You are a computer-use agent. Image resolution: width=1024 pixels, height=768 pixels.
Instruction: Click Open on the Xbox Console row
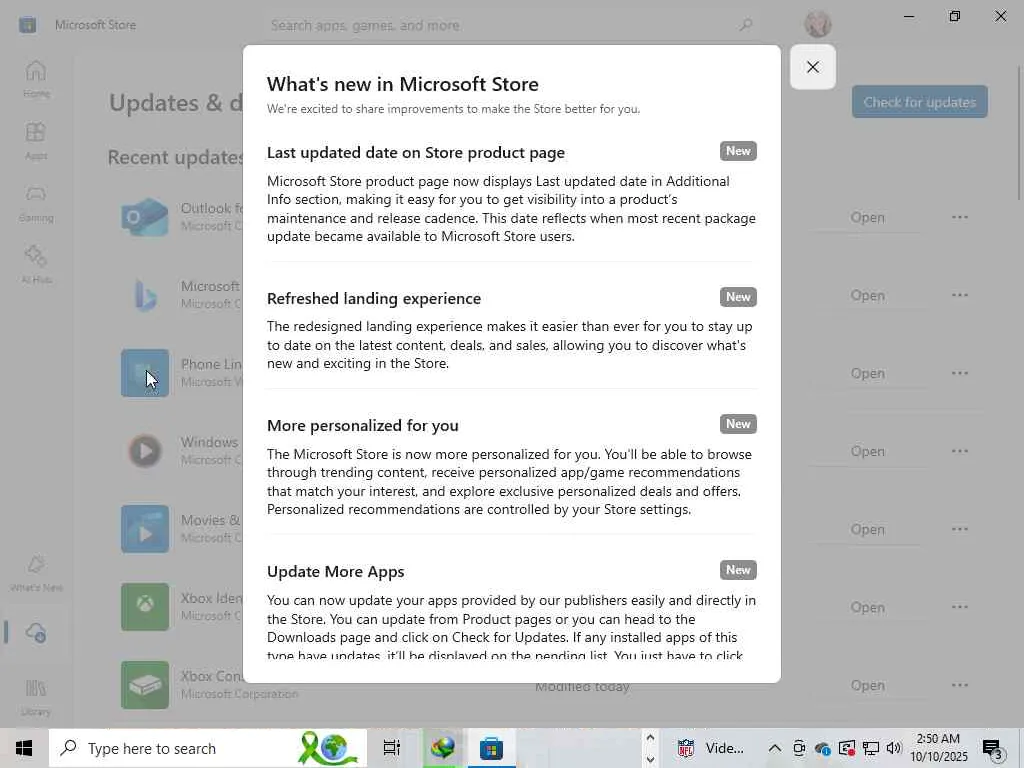[867, 685]
